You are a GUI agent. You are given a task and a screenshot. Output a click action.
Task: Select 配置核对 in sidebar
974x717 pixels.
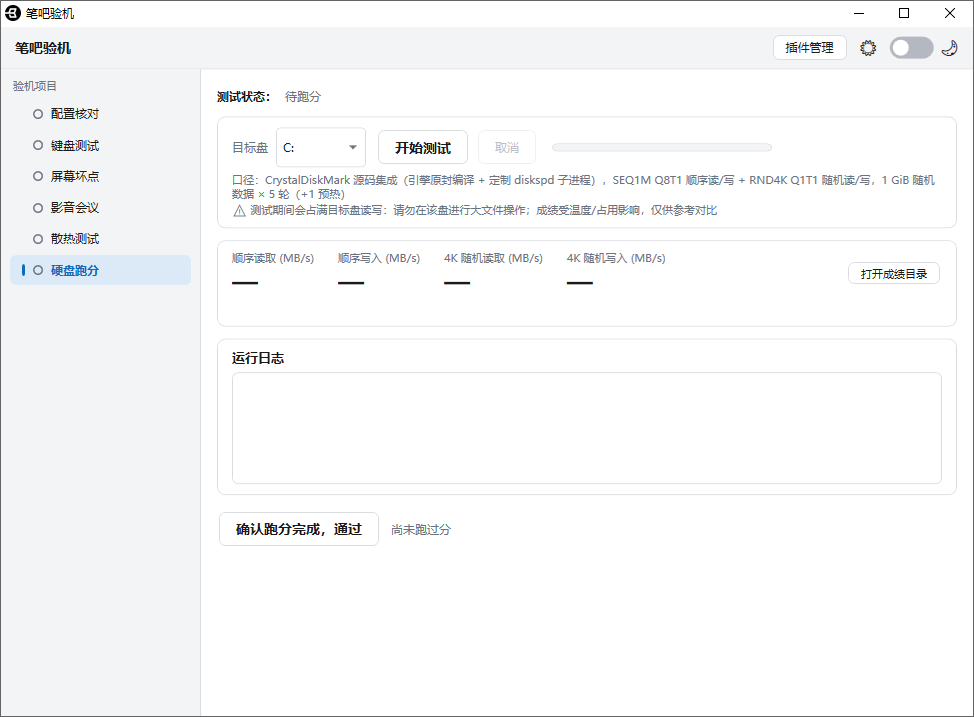[101, 114]
